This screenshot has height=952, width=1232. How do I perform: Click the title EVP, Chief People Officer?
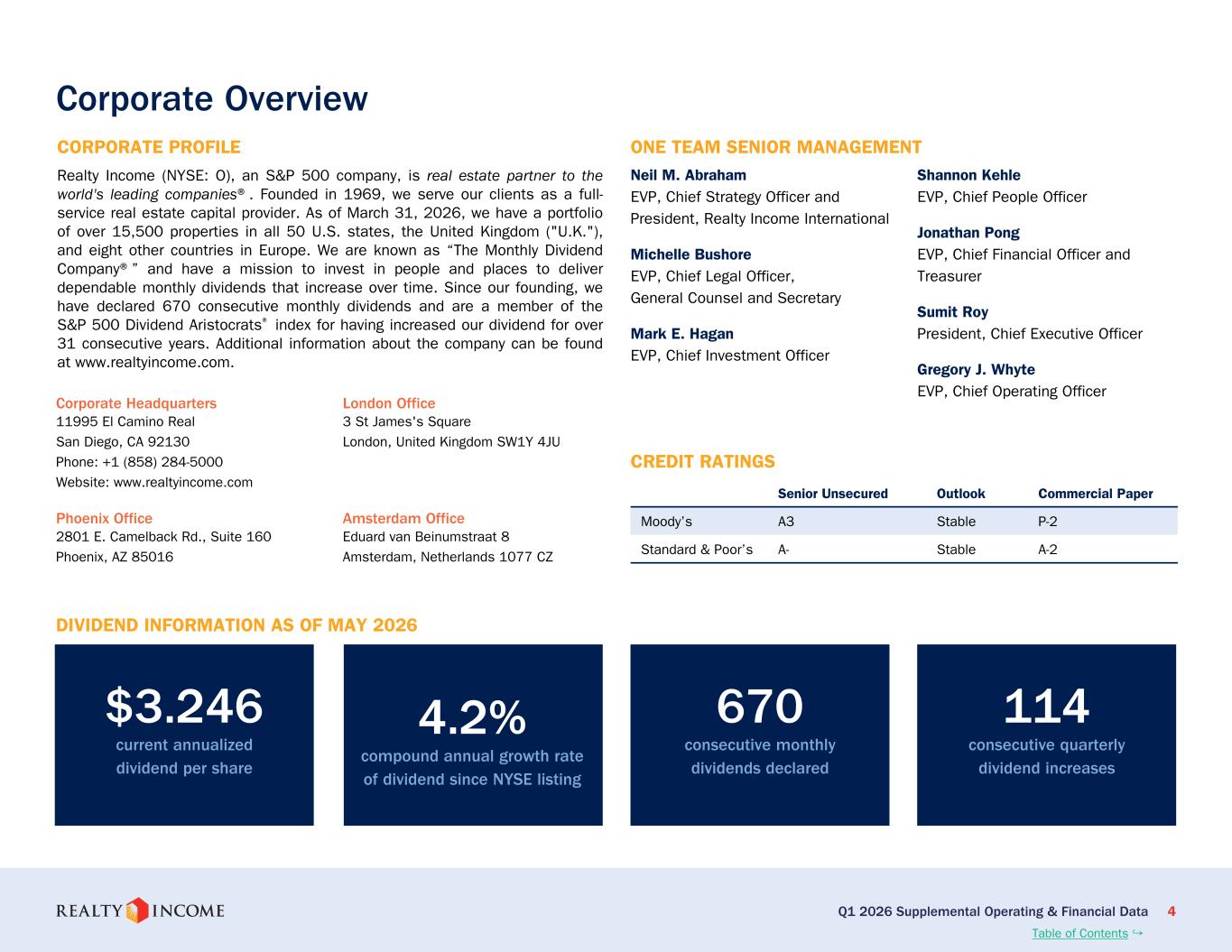tap(1002, 197)
